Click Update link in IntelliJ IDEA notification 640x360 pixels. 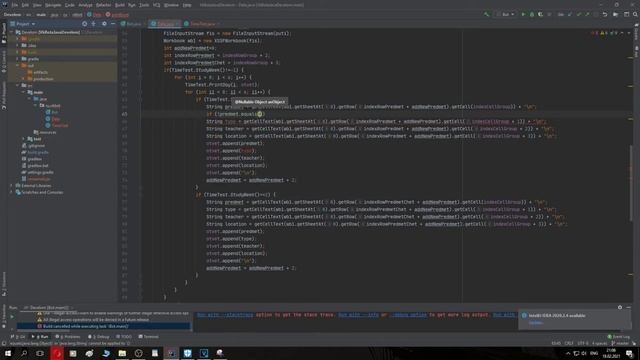coord(536,322)
